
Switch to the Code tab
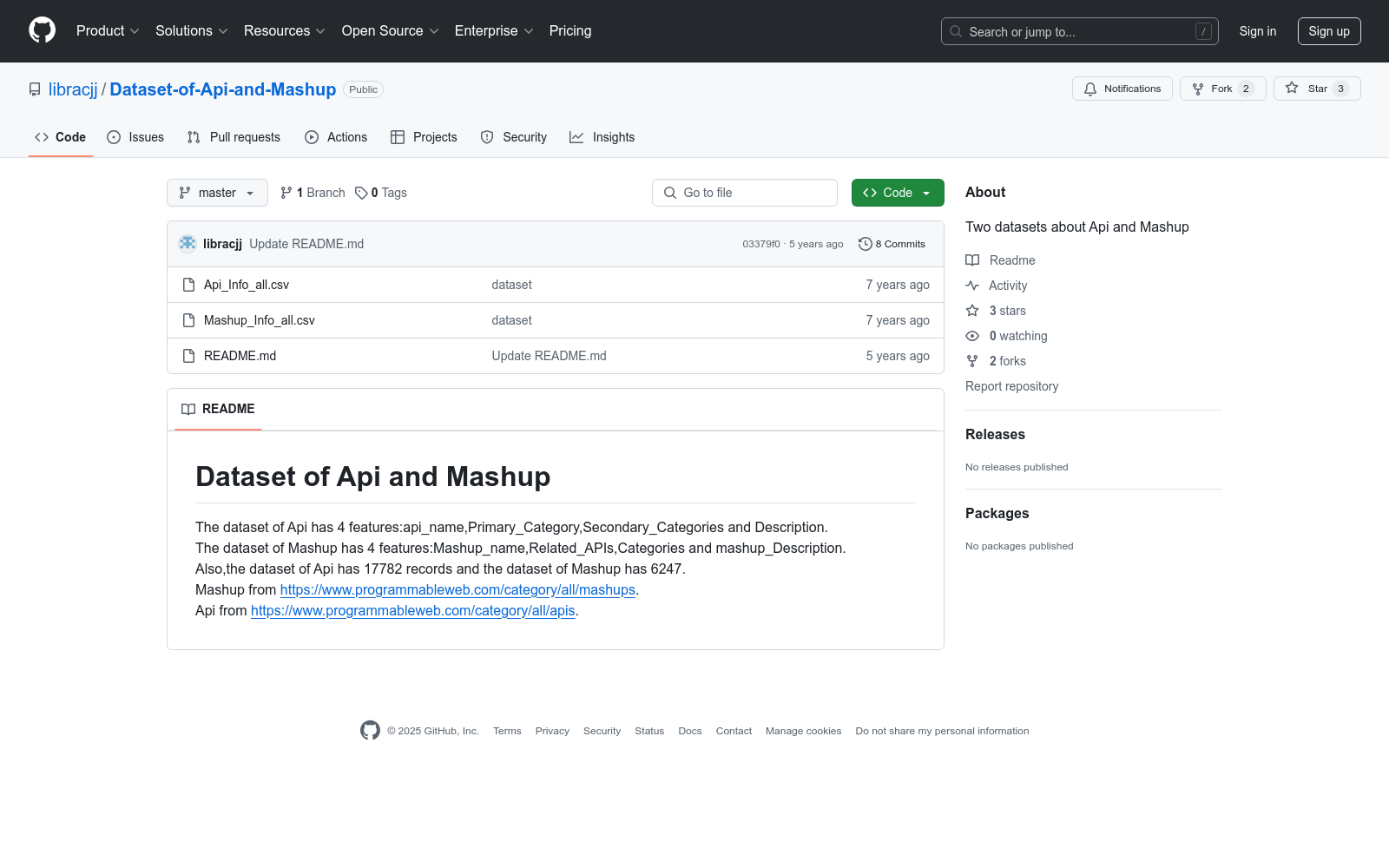tap(61, 137)
